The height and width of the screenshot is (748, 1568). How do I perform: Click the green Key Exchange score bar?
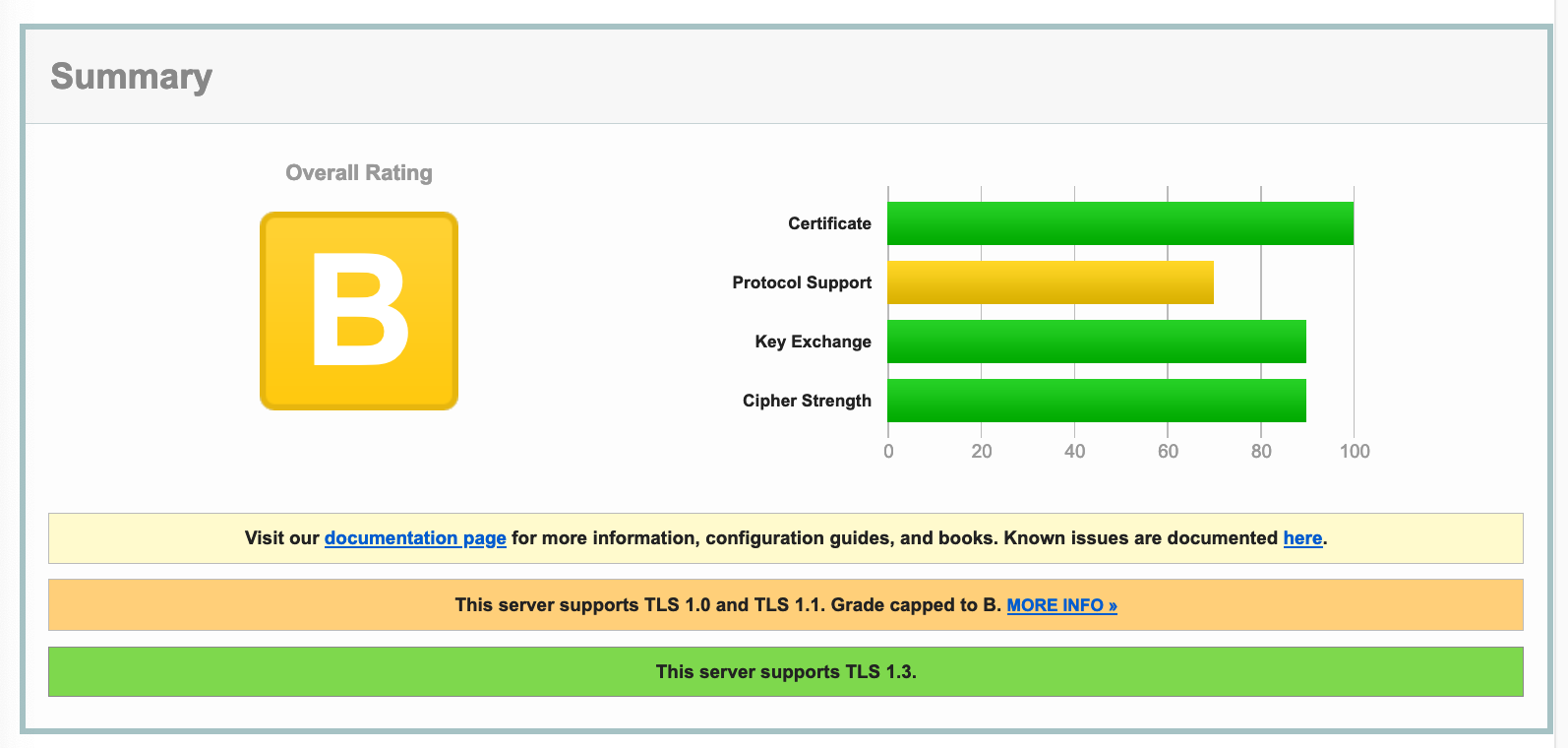click(1097, 342)
